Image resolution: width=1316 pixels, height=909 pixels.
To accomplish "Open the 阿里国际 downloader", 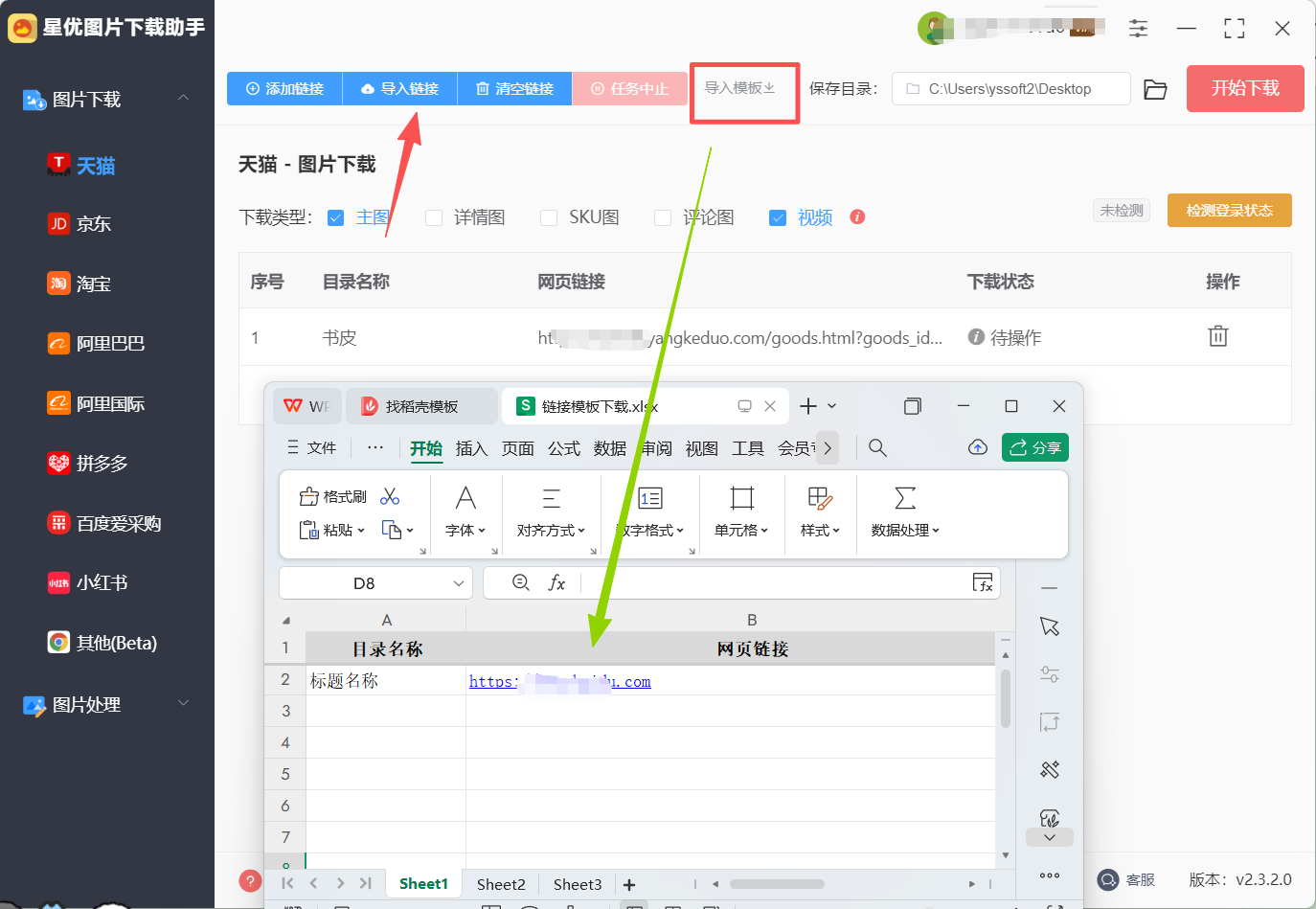I will (x=96, y=403).
